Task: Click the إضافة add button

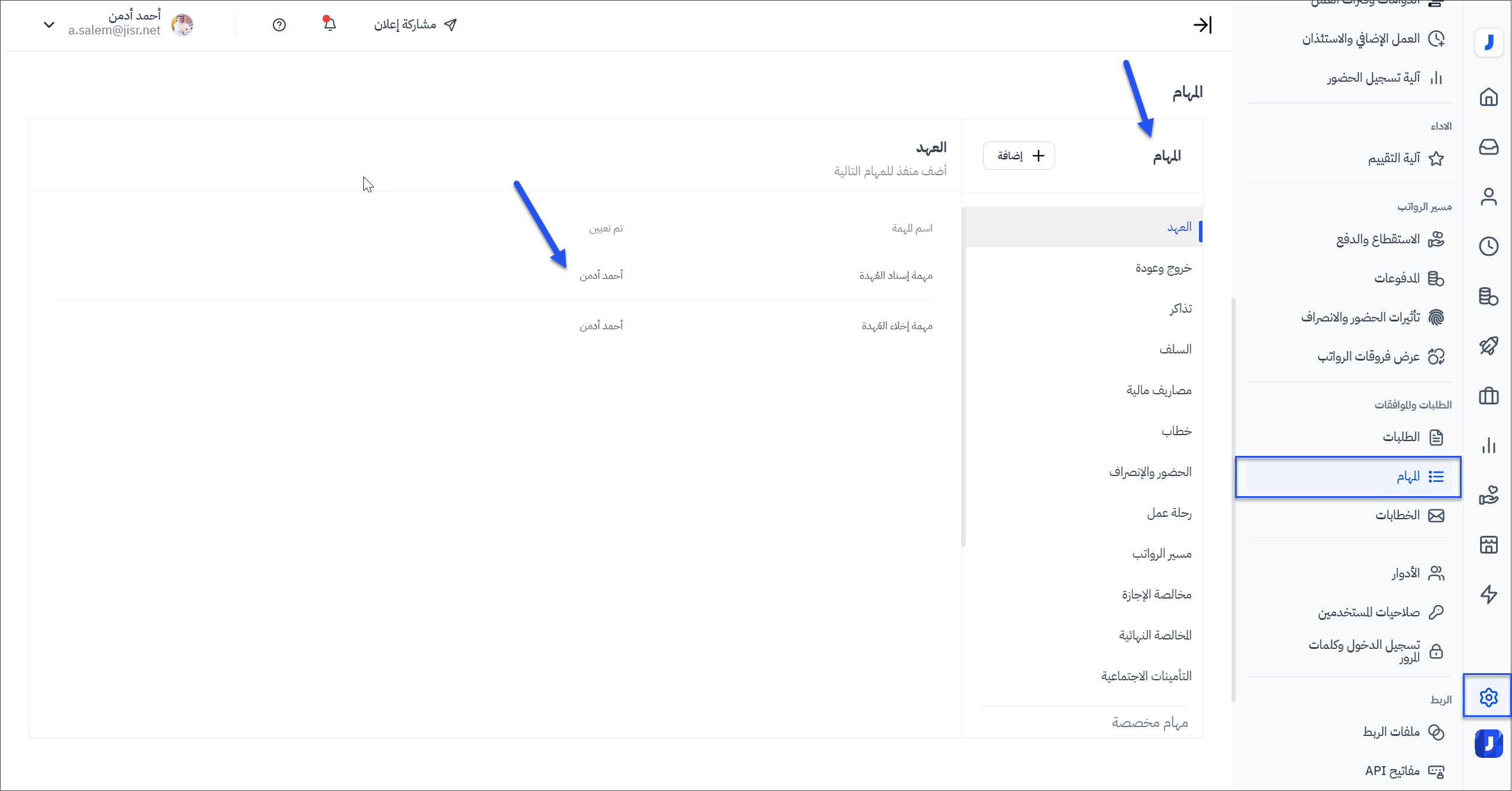Action: (x=1018, y=156)
